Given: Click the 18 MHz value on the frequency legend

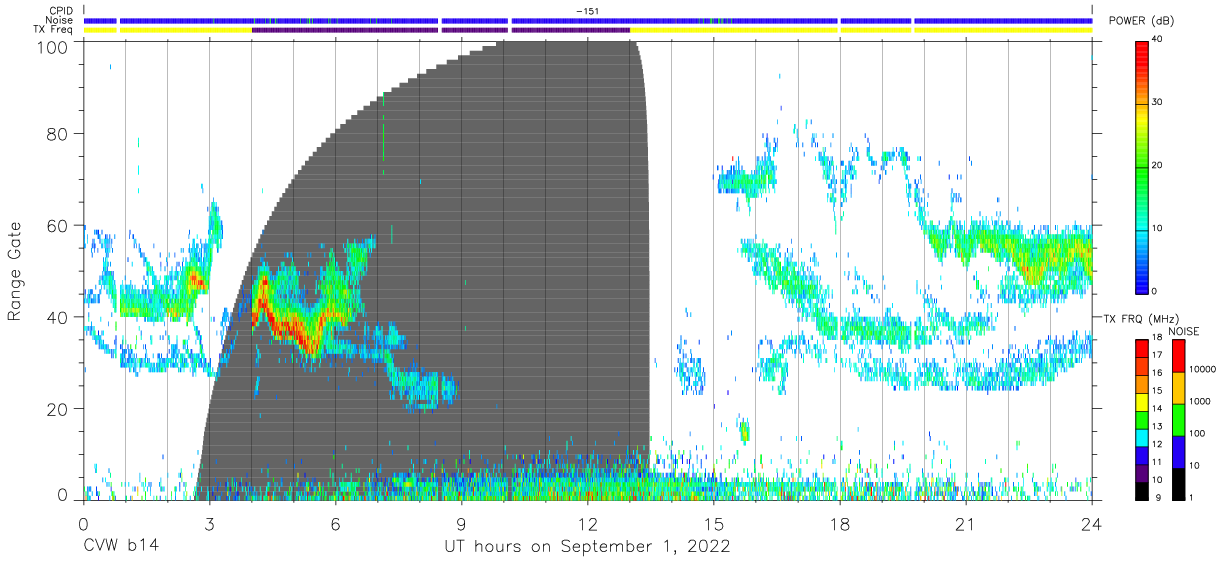Looking at the screenshot, I should point(1155,337).
